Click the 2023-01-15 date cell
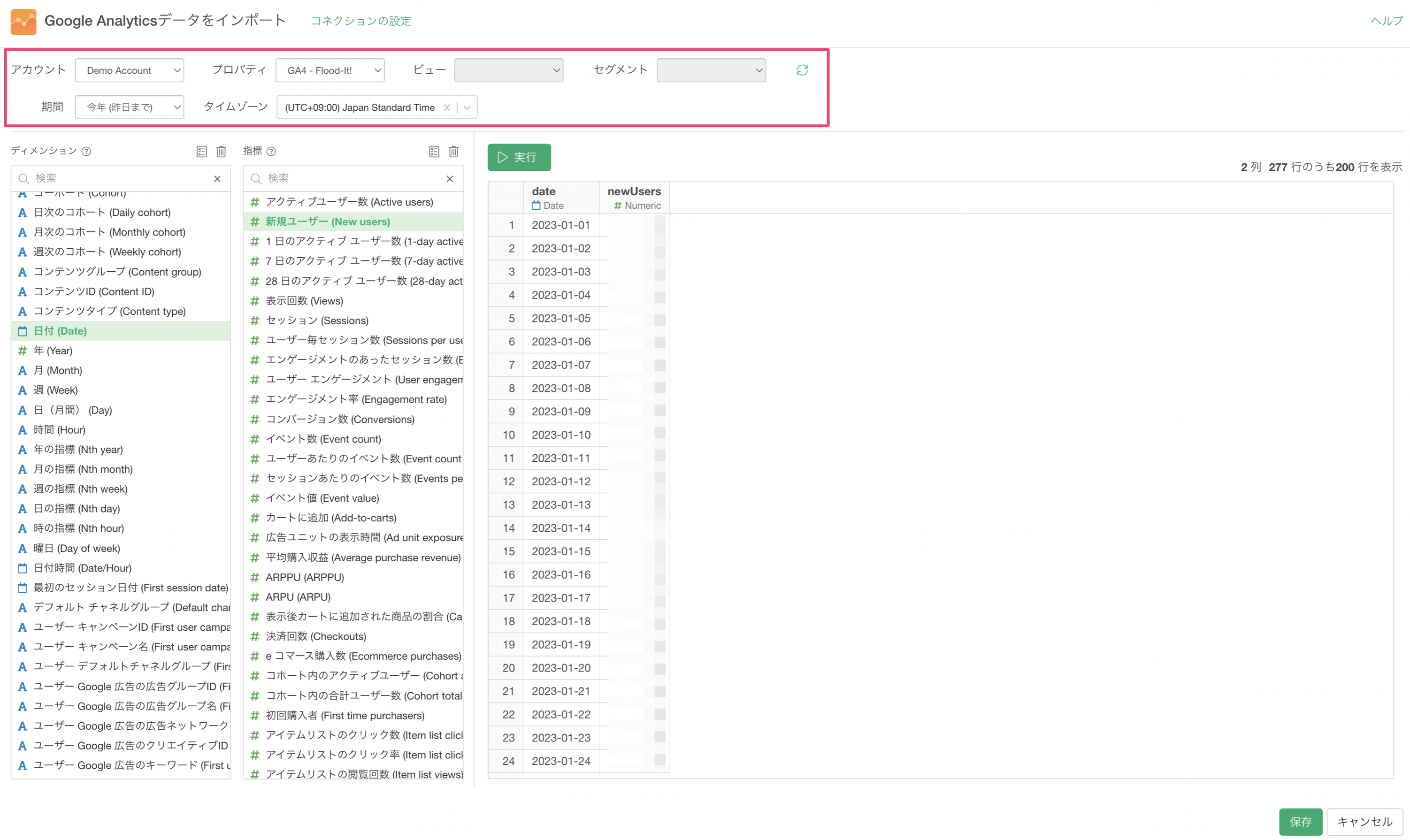1410x840 pixels. tap(561, 551)
